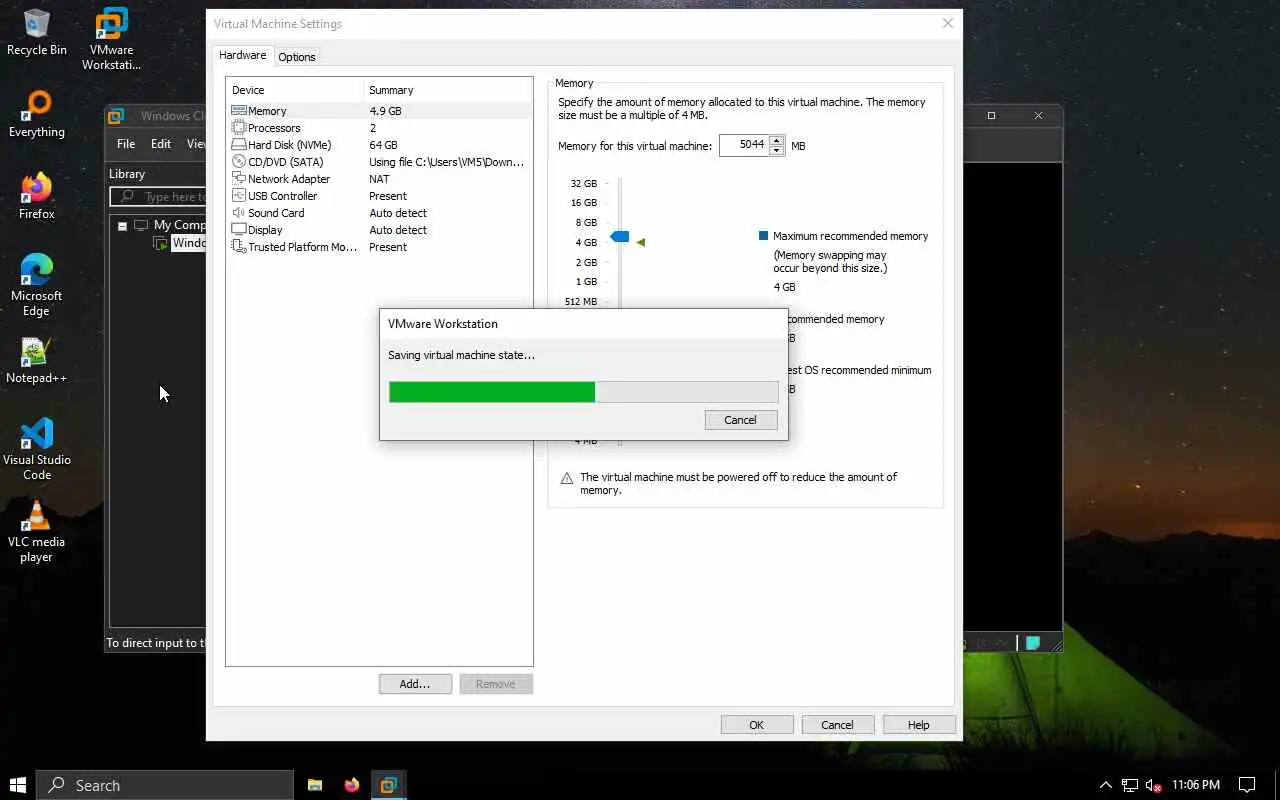Click the VMware Workstation taskbar icon
Screen dimensions: 1280x800
(x=389, y=785)
